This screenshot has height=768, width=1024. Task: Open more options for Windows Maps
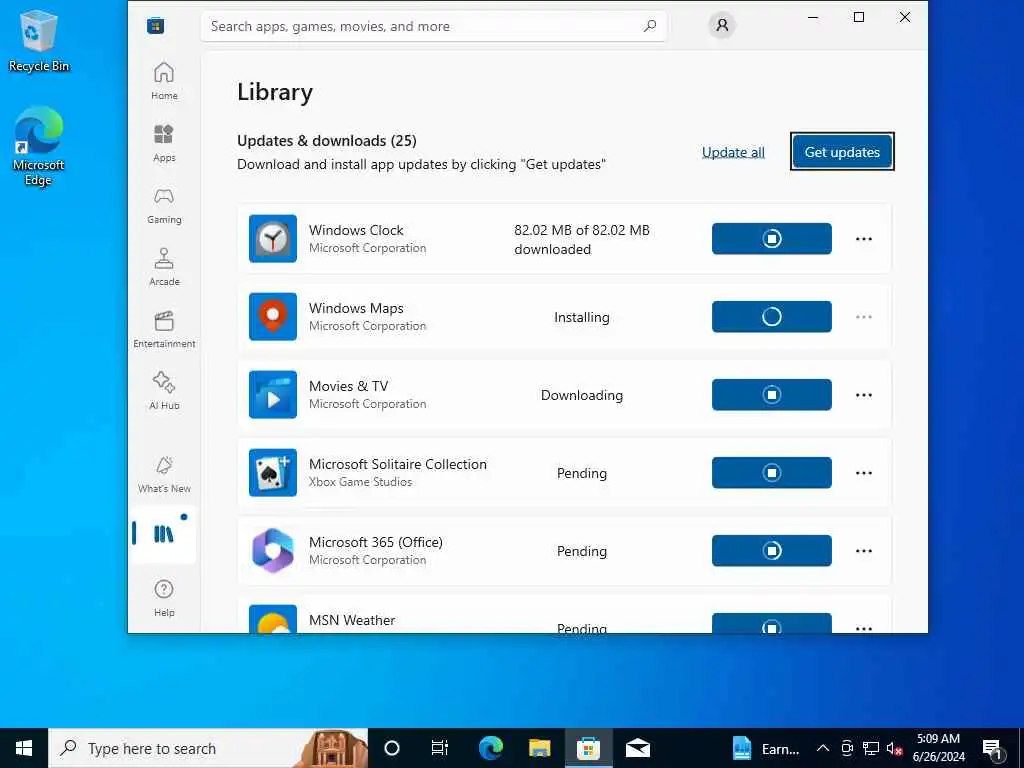point(863,317)
